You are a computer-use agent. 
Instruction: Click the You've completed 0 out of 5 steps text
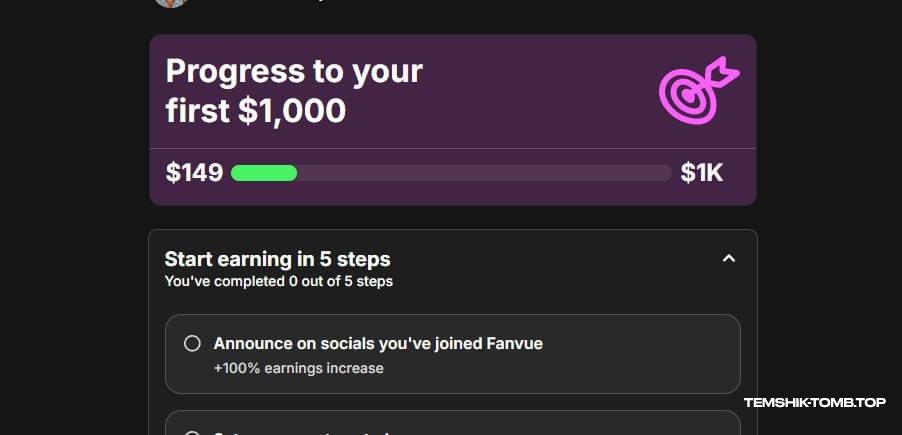point(278,282)
